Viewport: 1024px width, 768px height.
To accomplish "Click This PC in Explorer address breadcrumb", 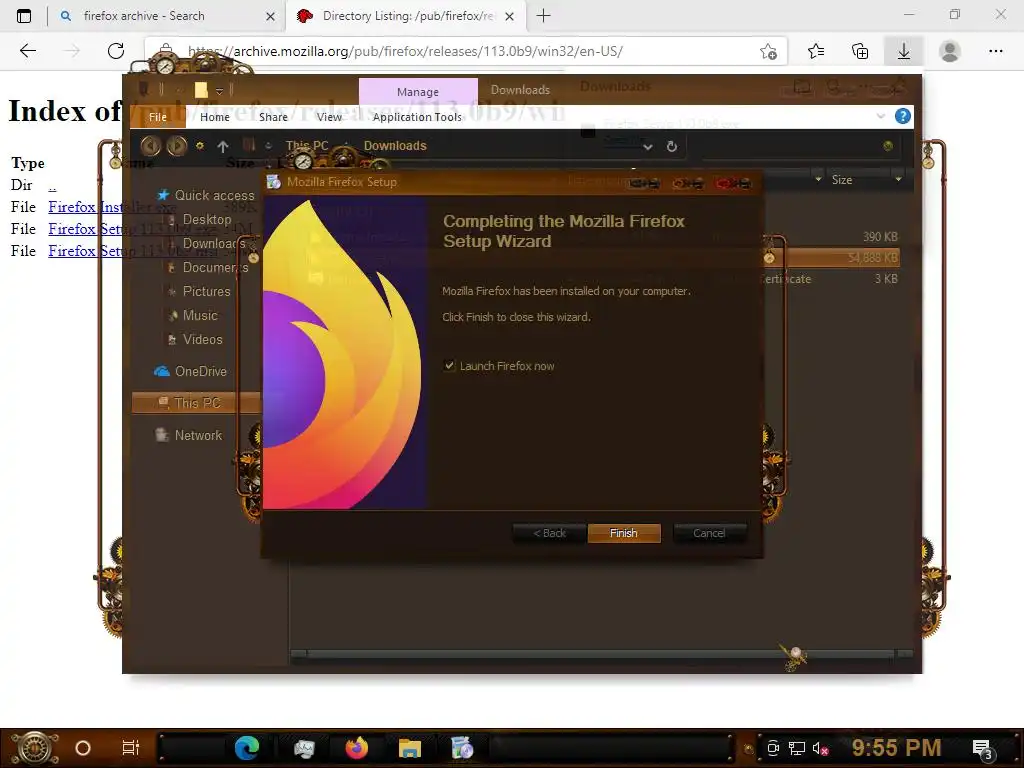I will [x=307, y=146].
